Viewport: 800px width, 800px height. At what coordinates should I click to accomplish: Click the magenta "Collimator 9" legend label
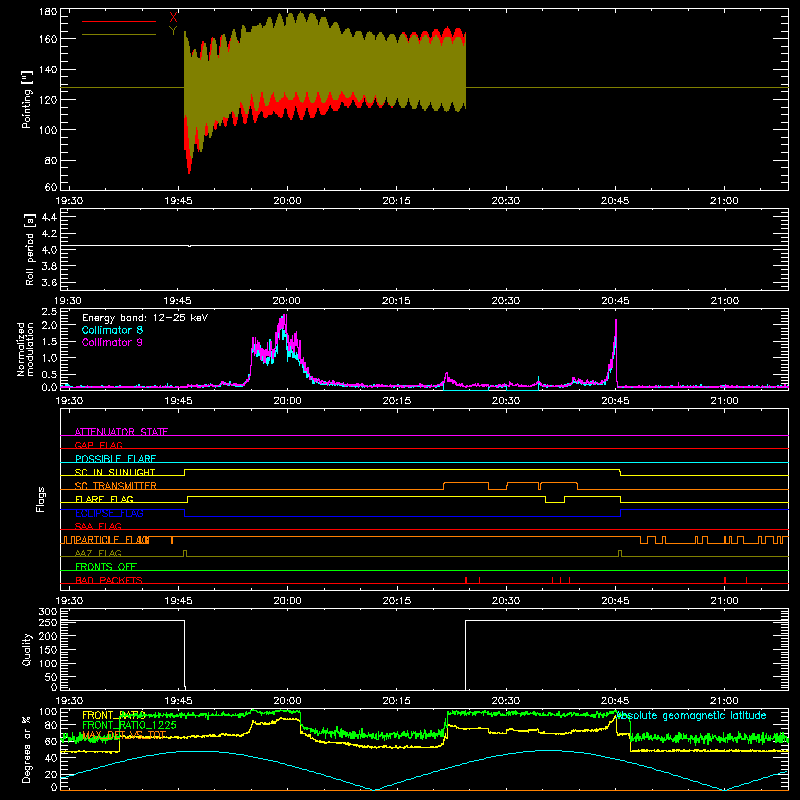112,342
